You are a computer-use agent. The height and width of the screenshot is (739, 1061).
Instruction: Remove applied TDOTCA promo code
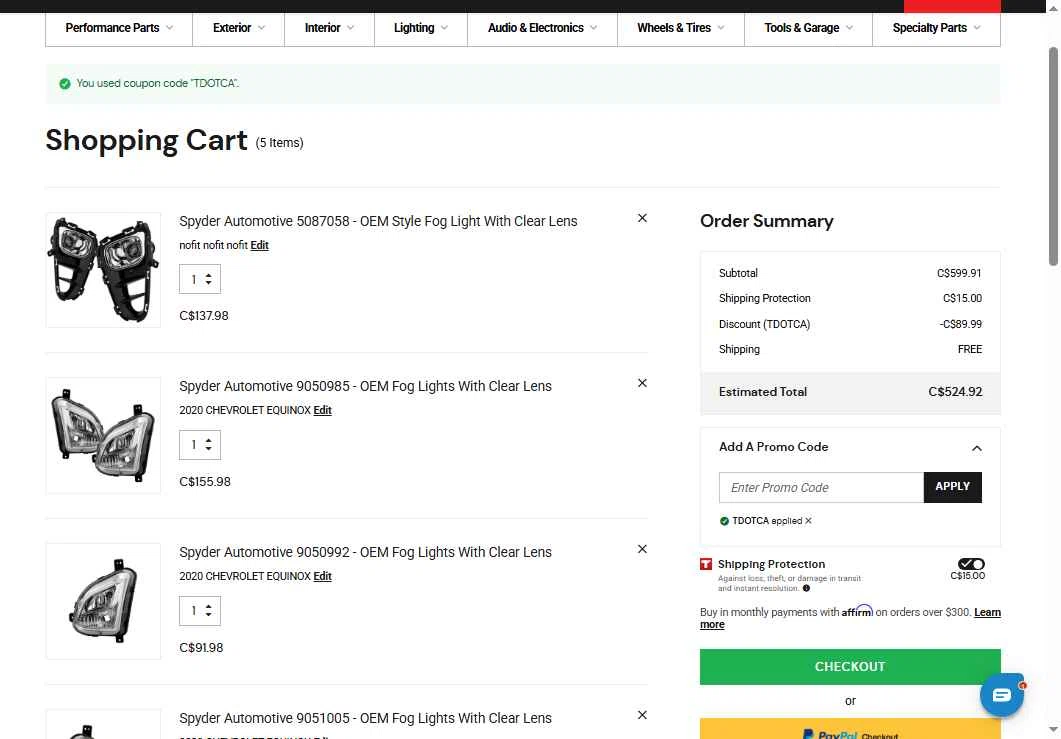808,521
